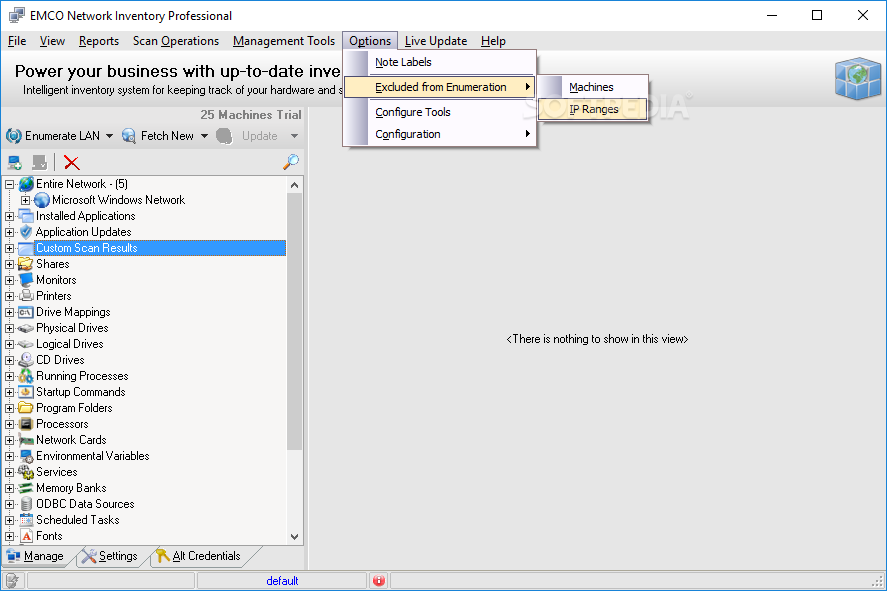Click the tree scrollbar down arrow

(x=294, y=537)
